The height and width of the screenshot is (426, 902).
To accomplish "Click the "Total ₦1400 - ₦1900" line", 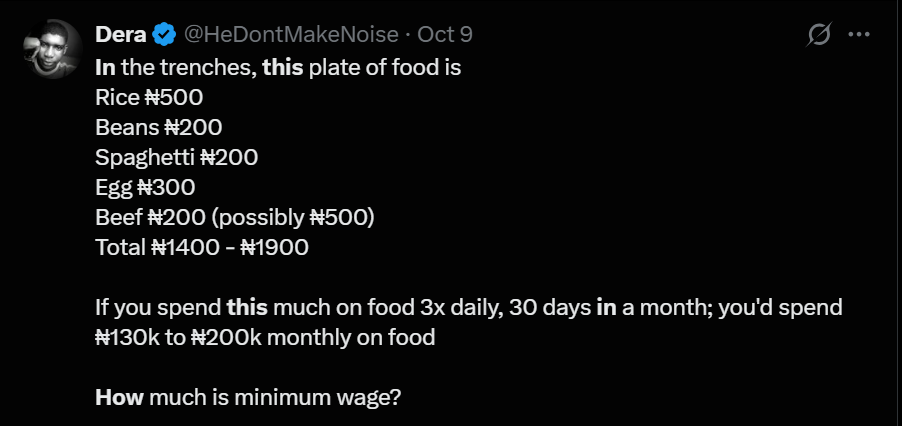I will (202, 247).
